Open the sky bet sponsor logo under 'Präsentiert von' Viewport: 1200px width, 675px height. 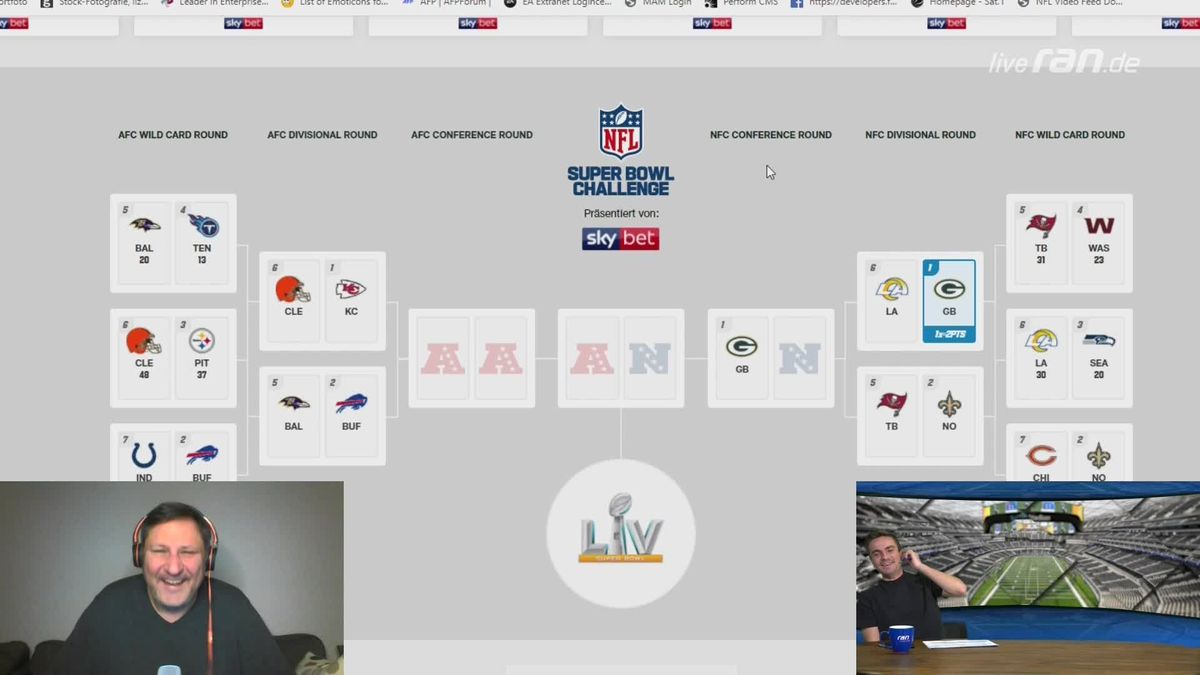click(621, 239)
